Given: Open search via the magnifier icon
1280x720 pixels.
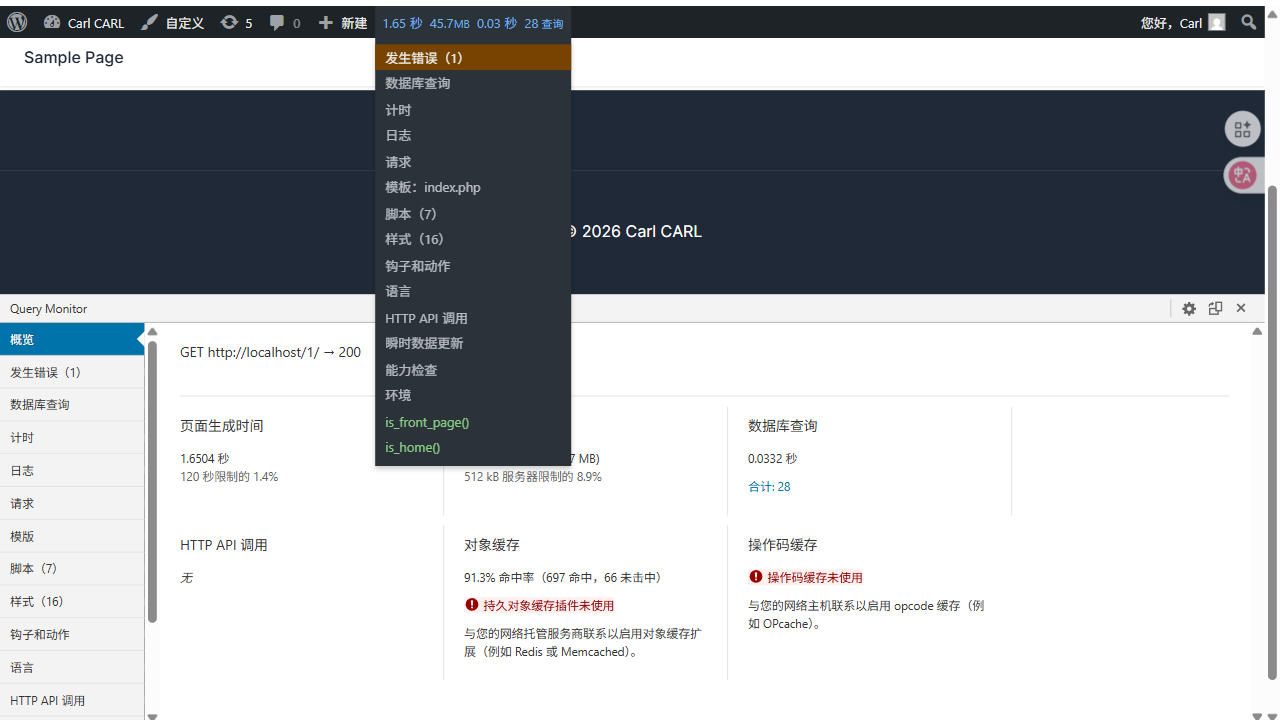Looking at the screenshot, I should click(1248, 22).
